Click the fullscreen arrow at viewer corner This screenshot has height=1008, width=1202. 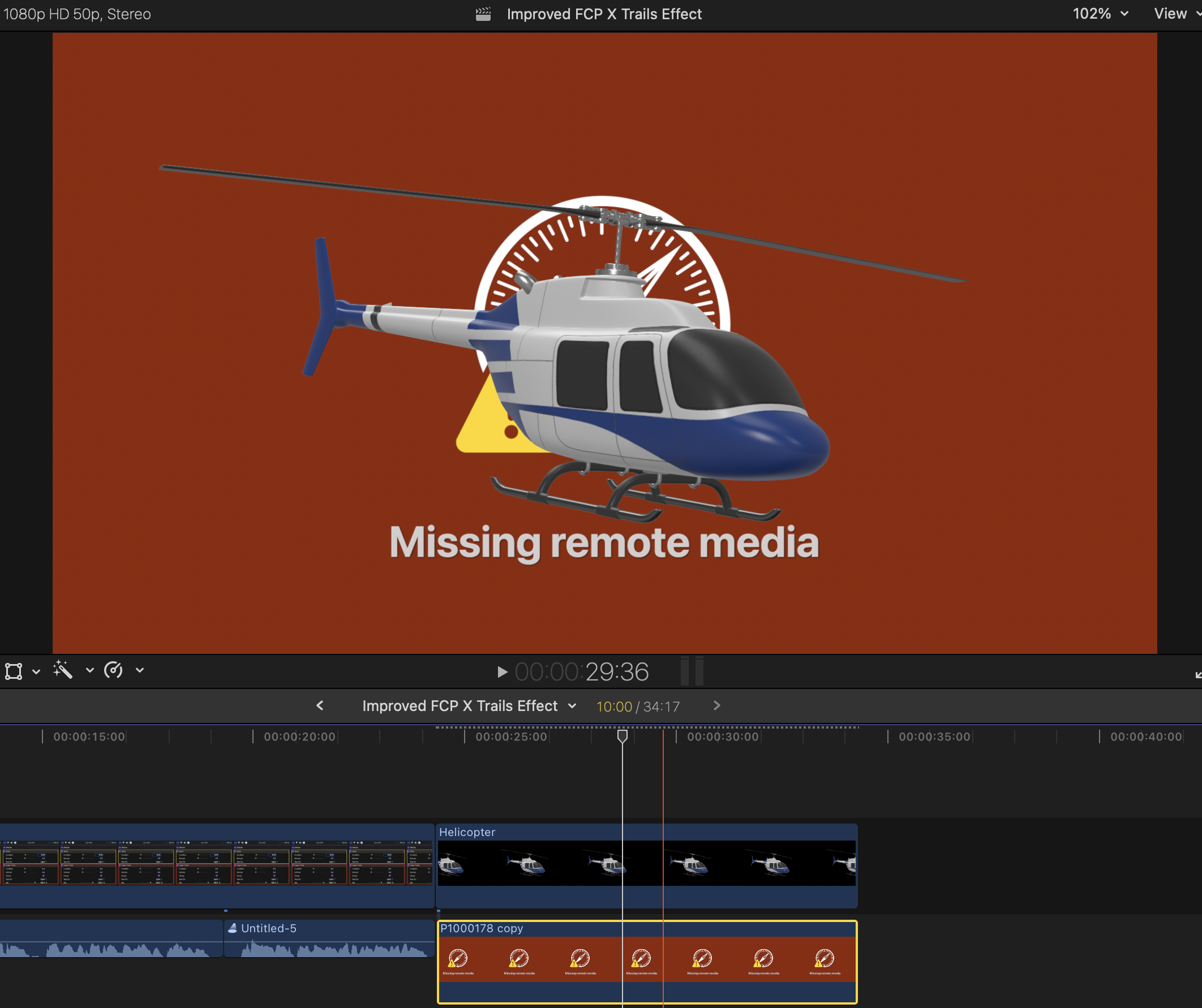click(1197, 674)
